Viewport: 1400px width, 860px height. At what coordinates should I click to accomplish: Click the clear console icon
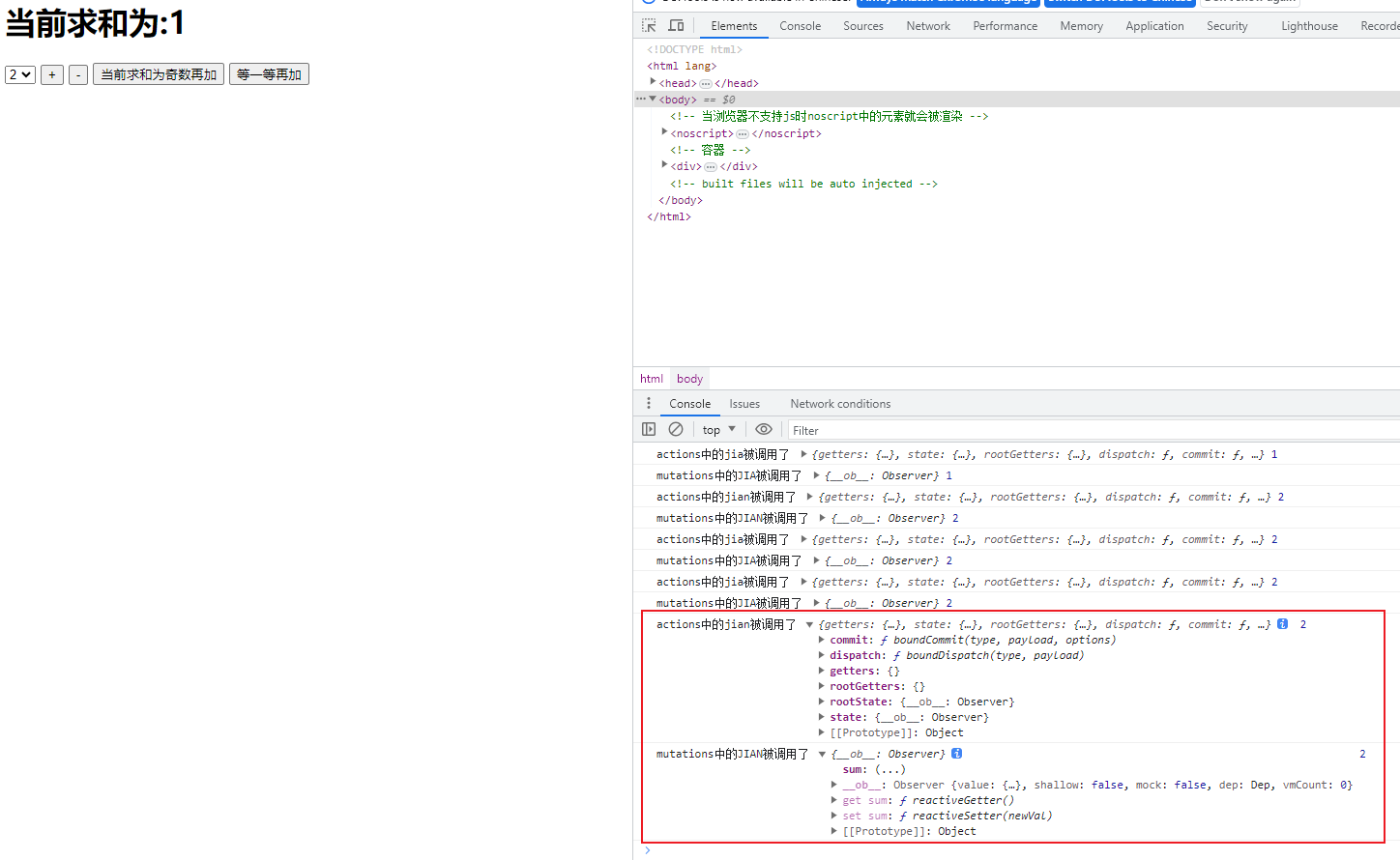click(x=676, y=429)
